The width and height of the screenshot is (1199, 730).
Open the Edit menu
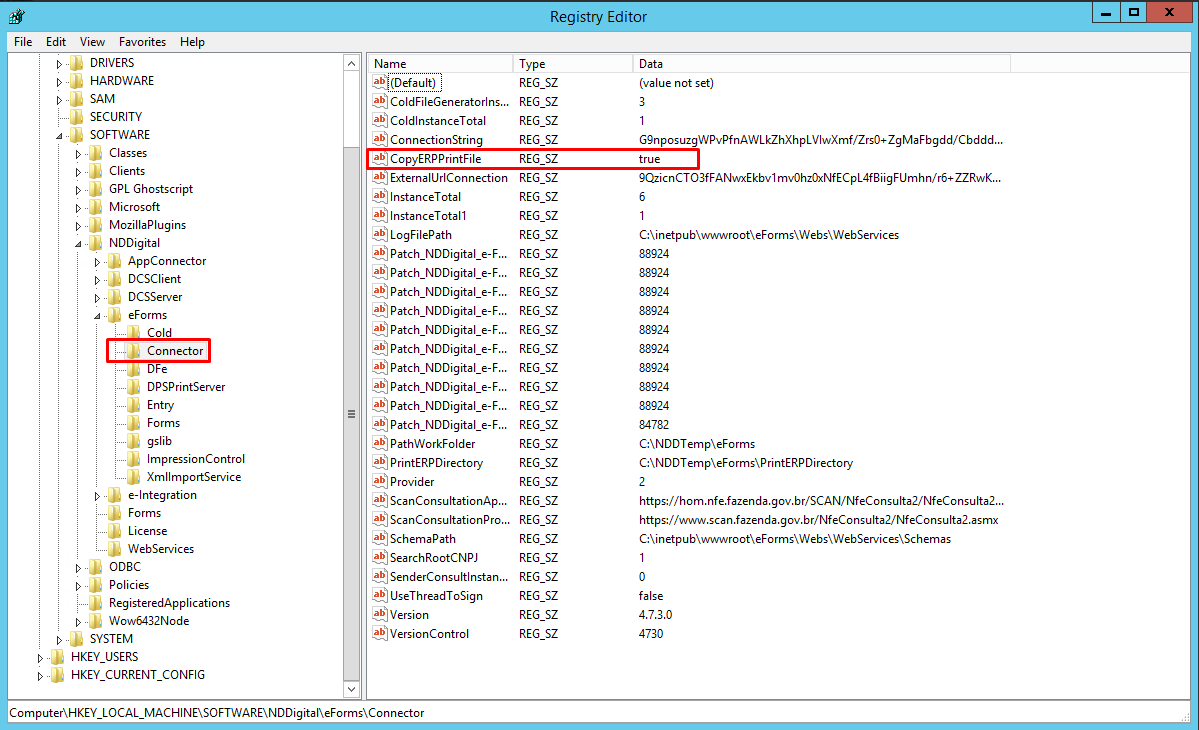click(56, 42)
